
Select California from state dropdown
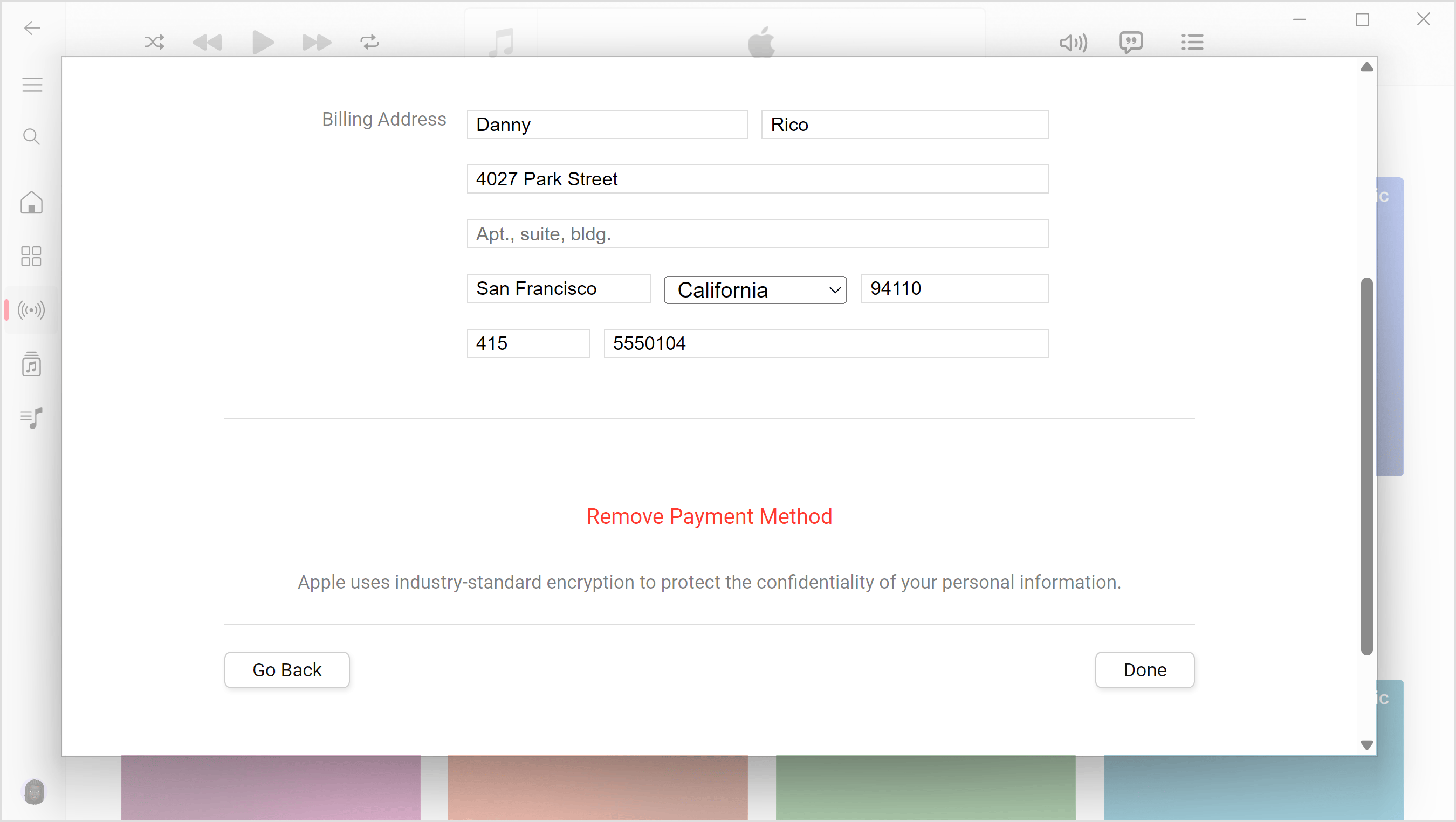pos(755,289)
